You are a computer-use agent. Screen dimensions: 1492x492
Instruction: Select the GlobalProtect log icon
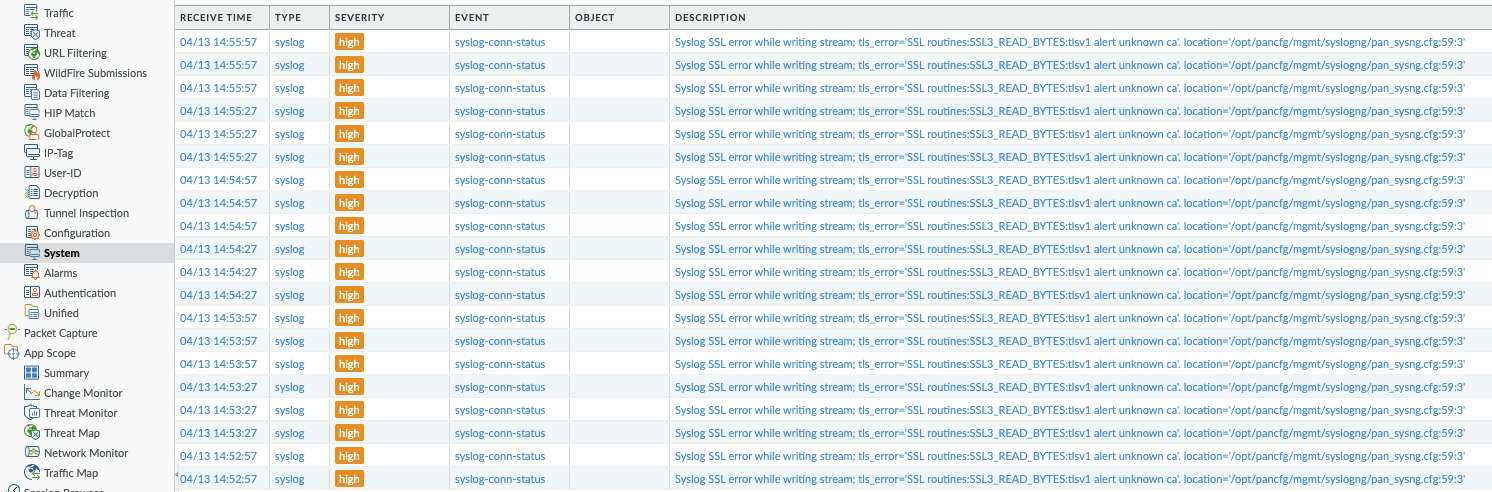(x=31, y=133)
